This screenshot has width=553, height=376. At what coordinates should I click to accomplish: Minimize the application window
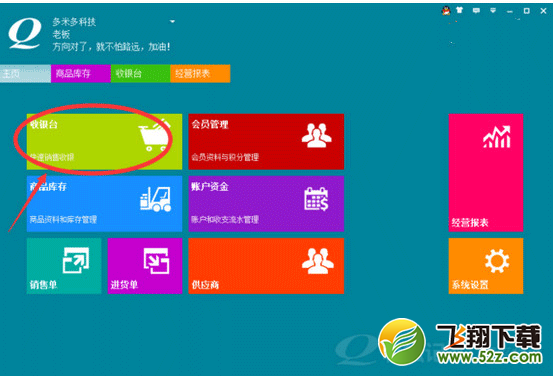coord(510,11)
